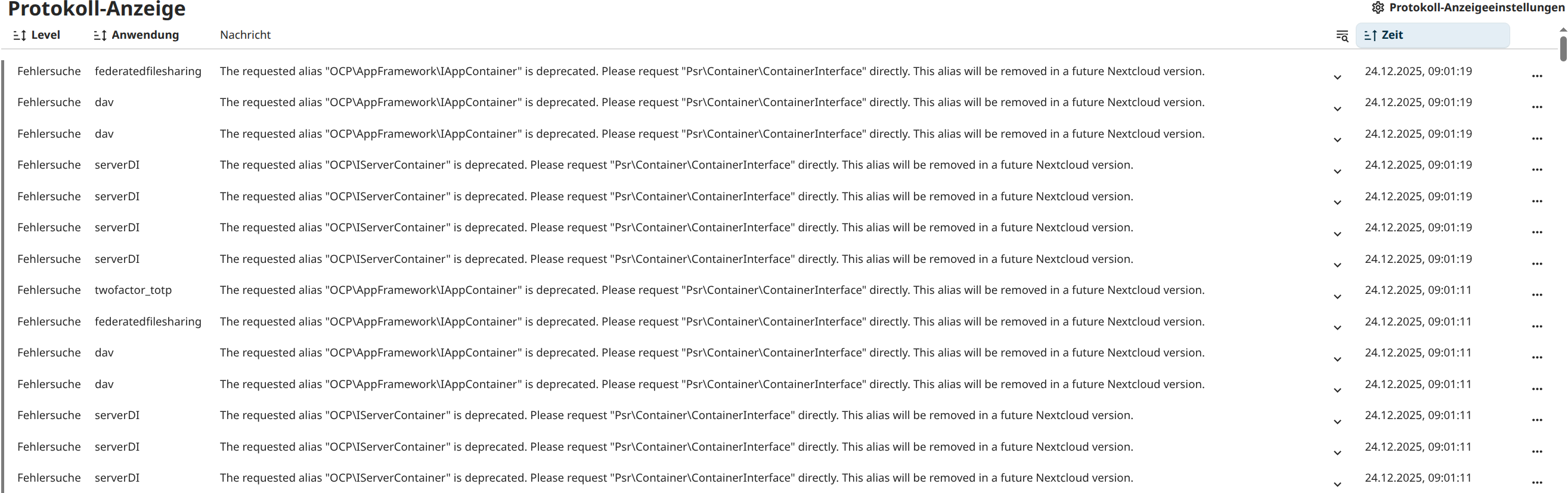The image size is (1568, 493).
Task: Expand the twofactor_totp log message
Action: point(1337,296)
